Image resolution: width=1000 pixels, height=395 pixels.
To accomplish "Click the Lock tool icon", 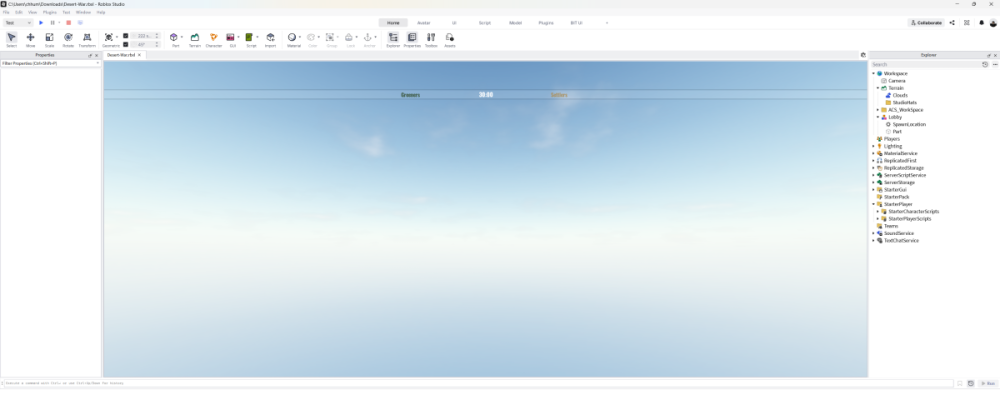I will coord(349,37).
